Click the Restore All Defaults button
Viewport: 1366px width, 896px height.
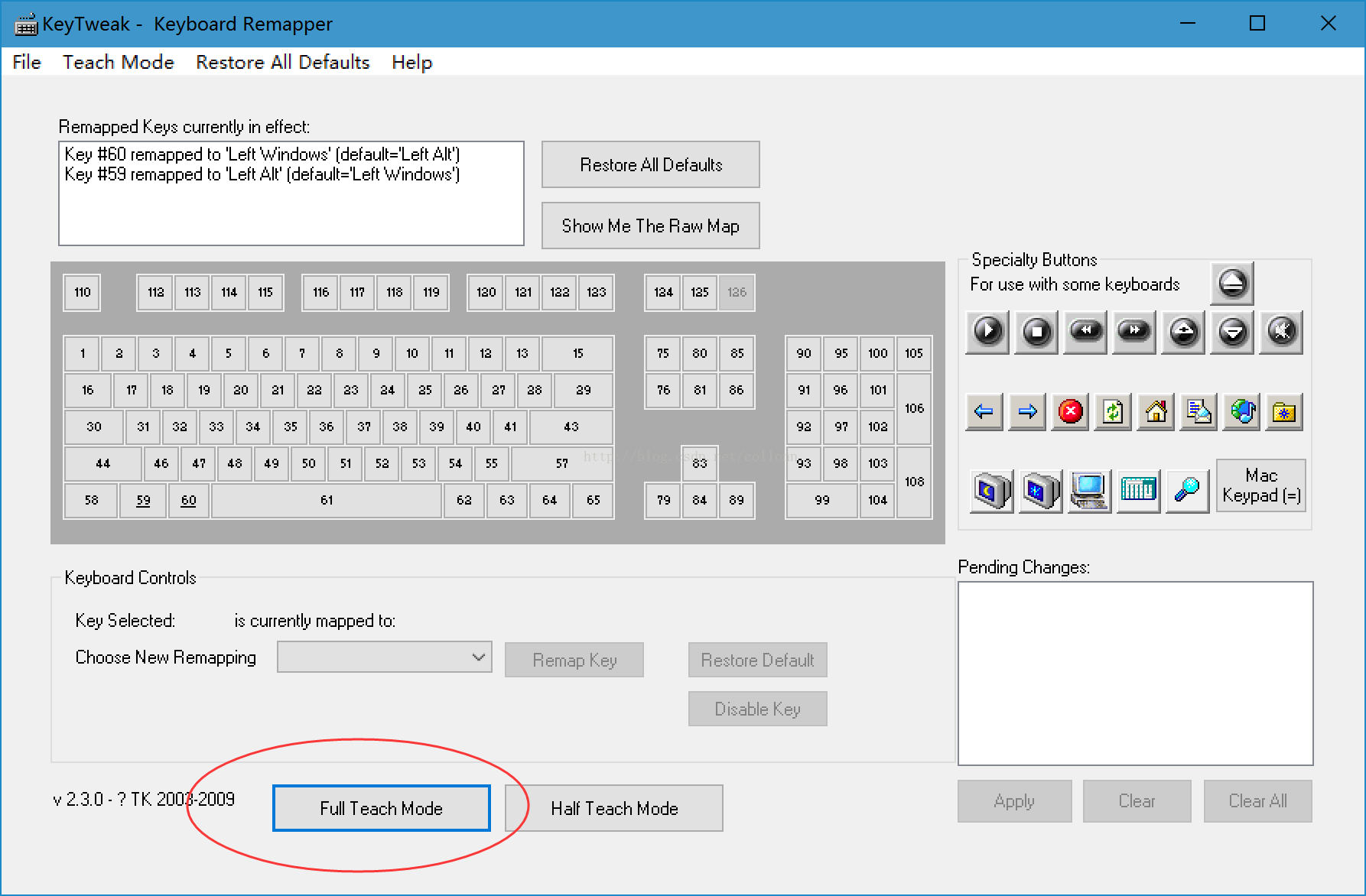651,164
